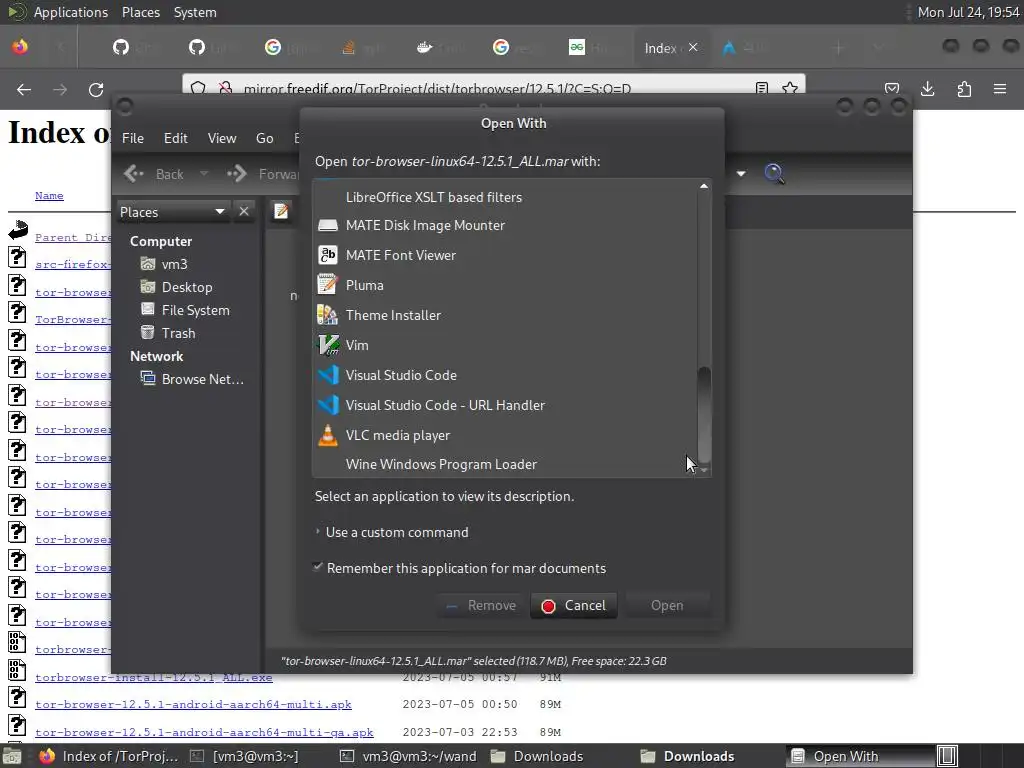1024x768 pixels.
Task: Bookmark this page with star icon
Action: tap(790, 88)
